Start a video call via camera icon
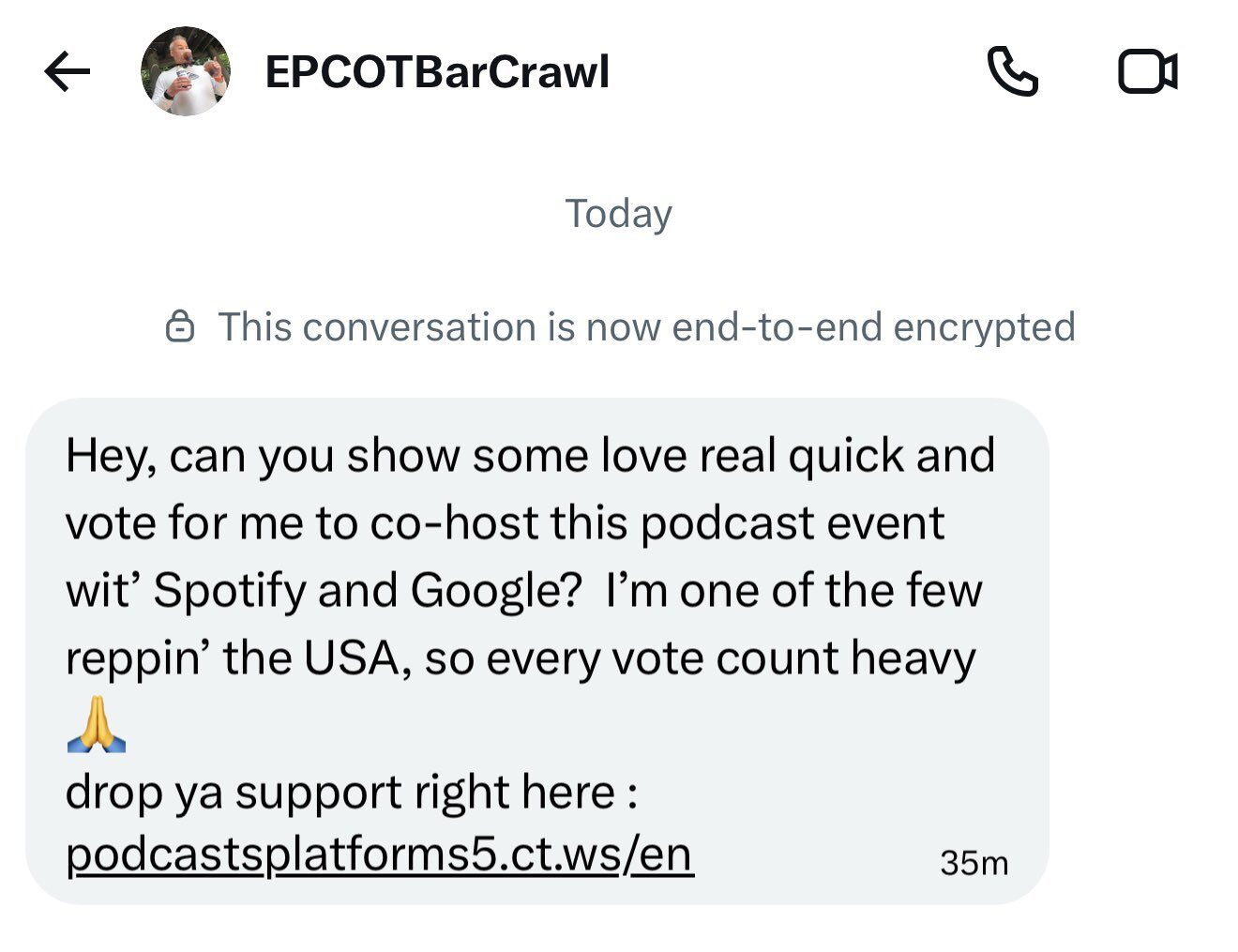 click(x=1148, y=72)
